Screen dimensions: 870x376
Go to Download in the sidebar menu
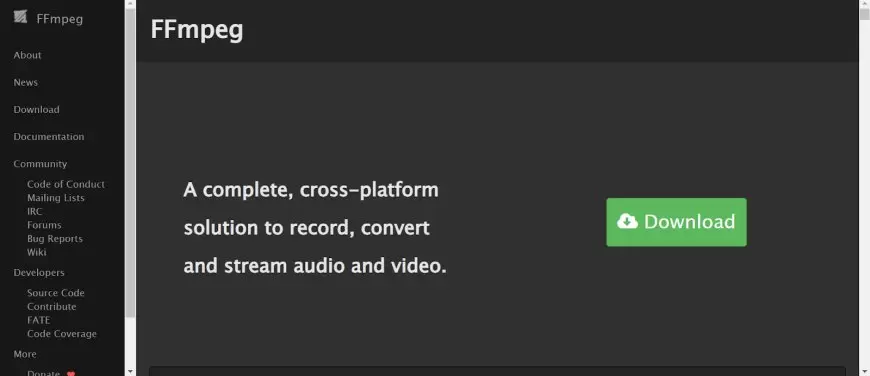tap(37, 109)
